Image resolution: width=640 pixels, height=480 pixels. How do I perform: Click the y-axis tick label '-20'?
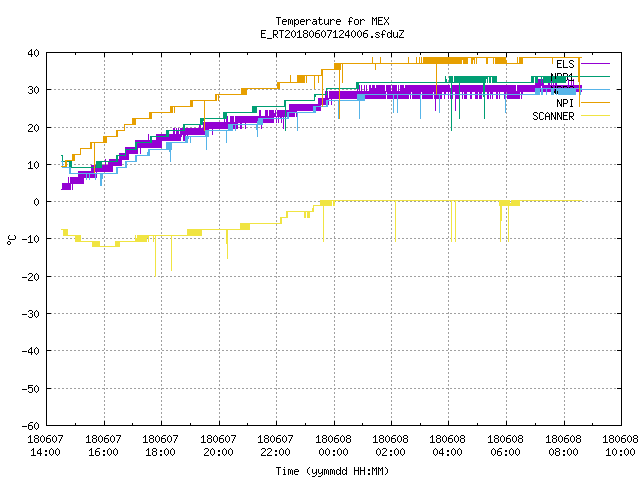point(31,277)
